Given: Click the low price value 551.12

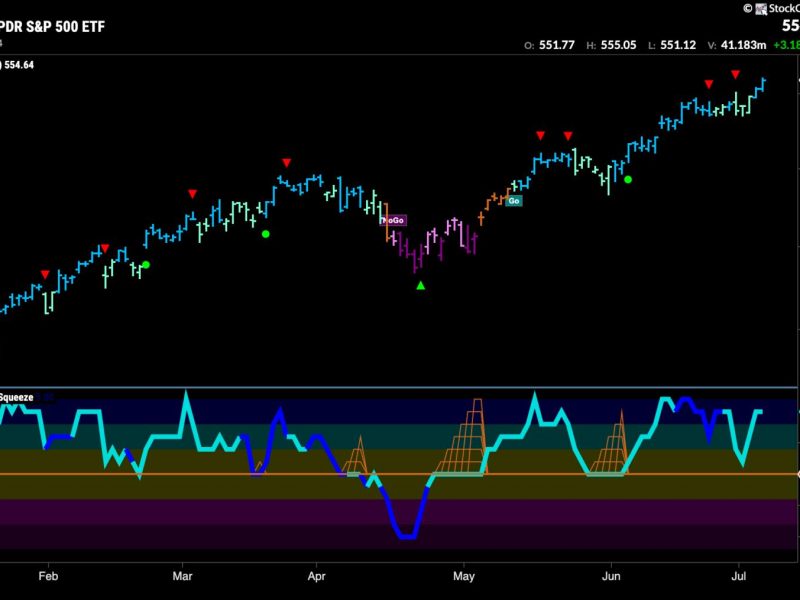Looking at the screenshot, I should coord(678,45).
